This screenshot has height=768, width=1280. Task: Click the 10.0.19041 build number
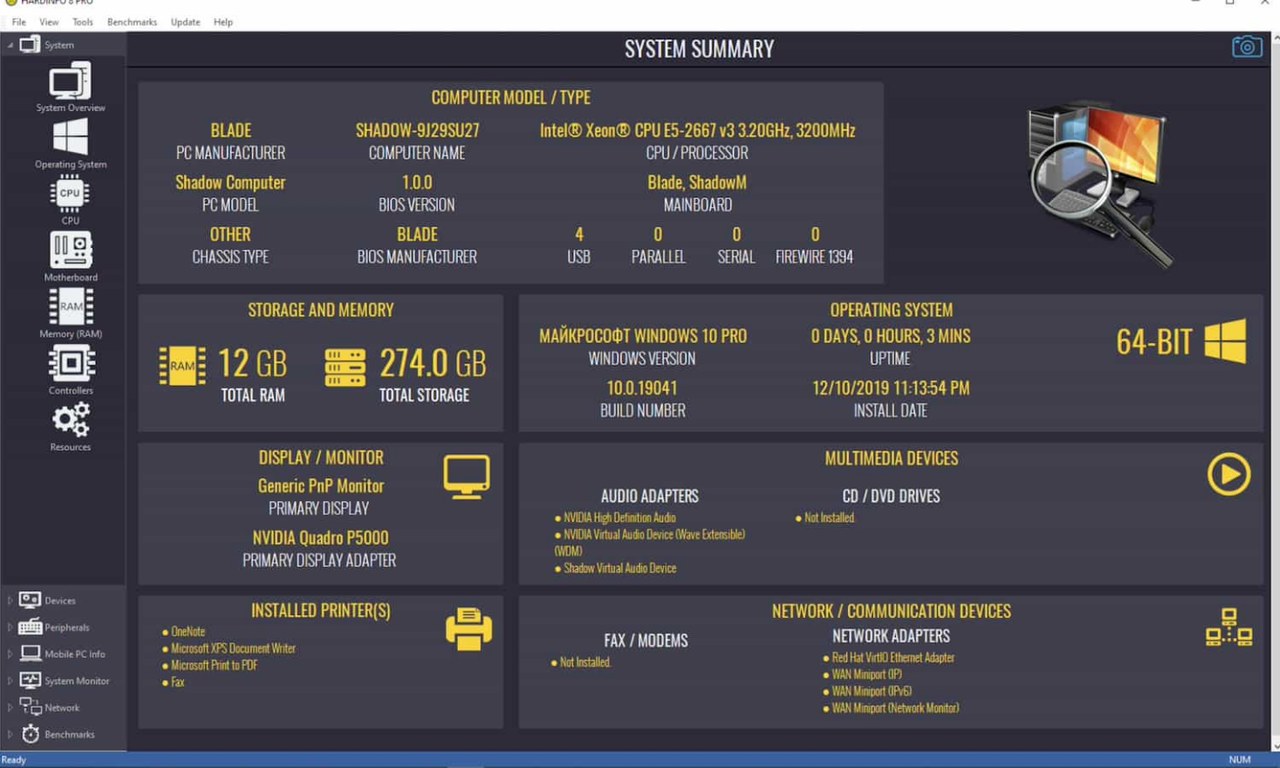point(642,388)
